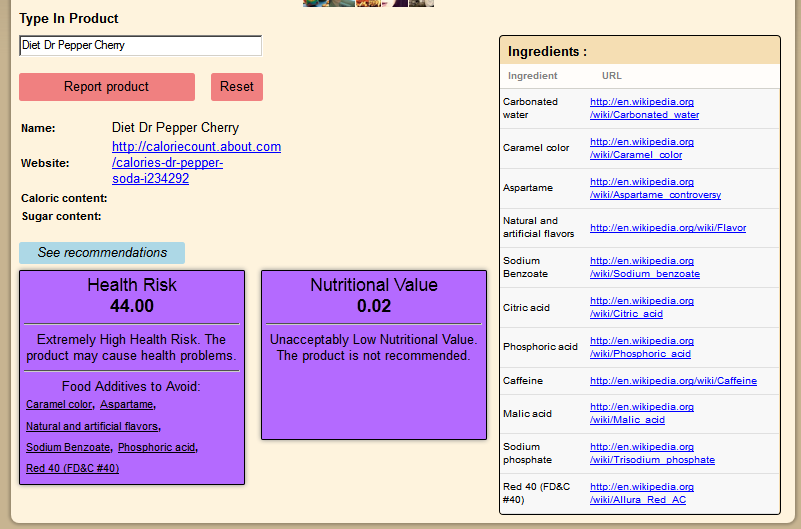
Task: Select the Malic acid ingredient cell
Action: [x=527, y=414]
